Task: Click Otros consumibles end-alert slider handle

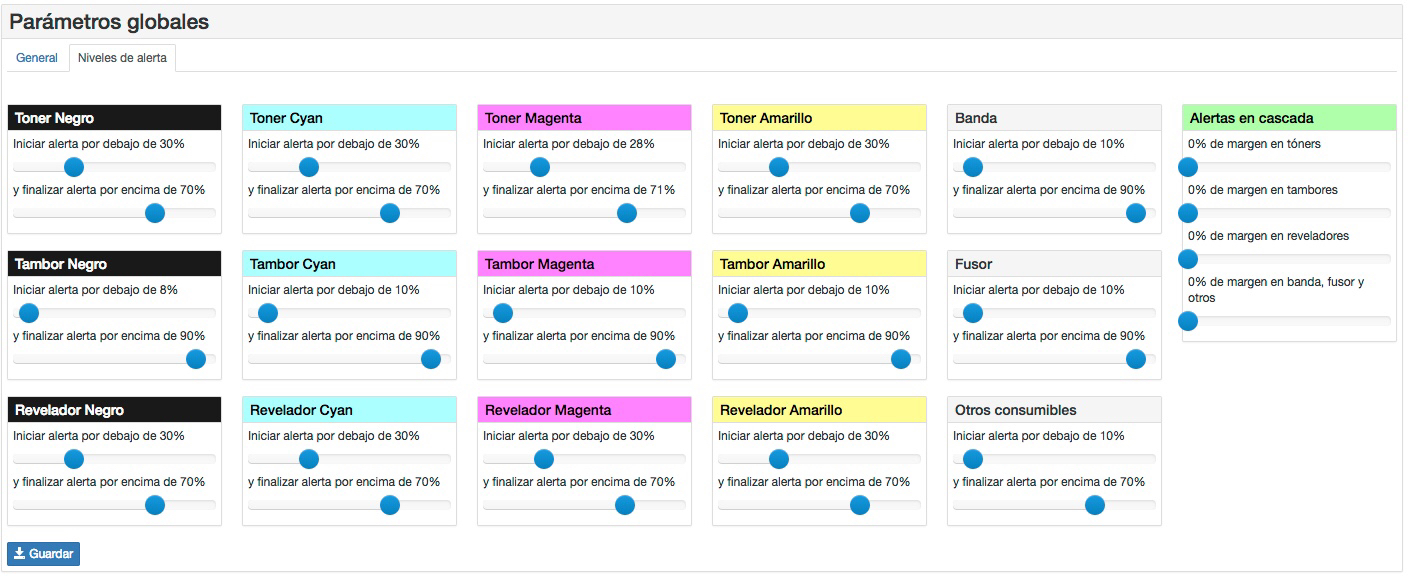Action: pyautogui.click(x=1095, y=505)
